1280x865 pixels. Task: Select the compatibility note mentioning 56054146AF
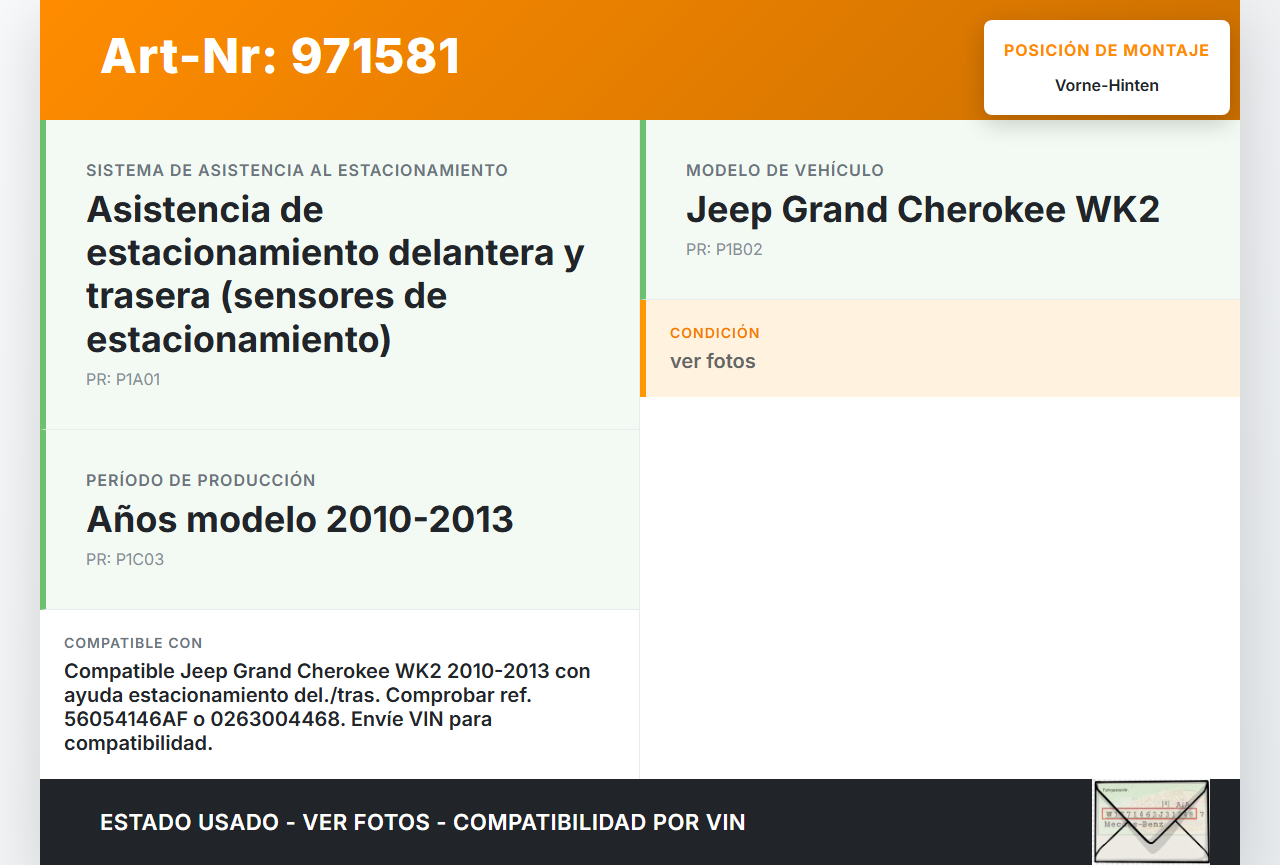point(328,707)
